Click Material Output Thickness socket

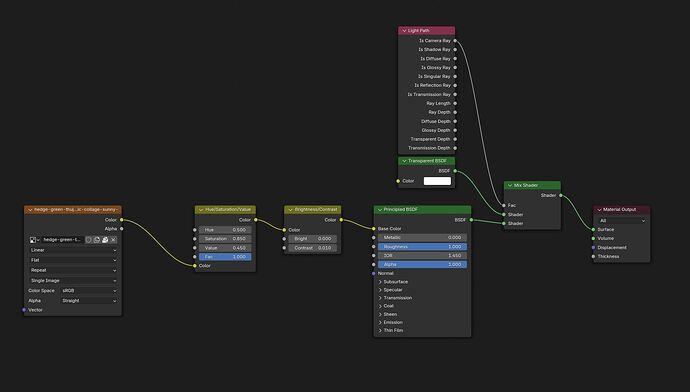593,256
